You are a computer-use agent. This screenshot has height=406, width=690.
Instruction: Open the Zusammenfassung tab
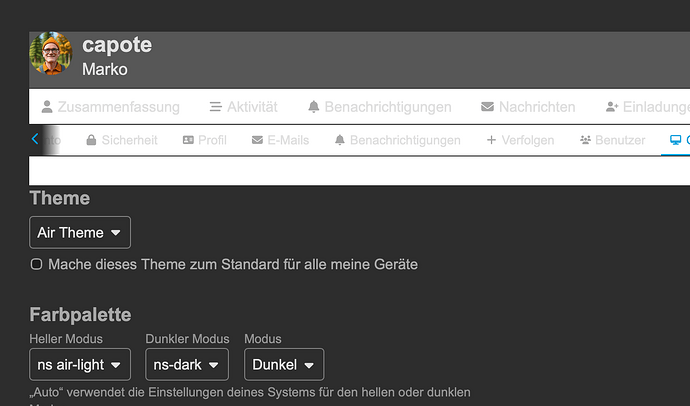[110, 107]
